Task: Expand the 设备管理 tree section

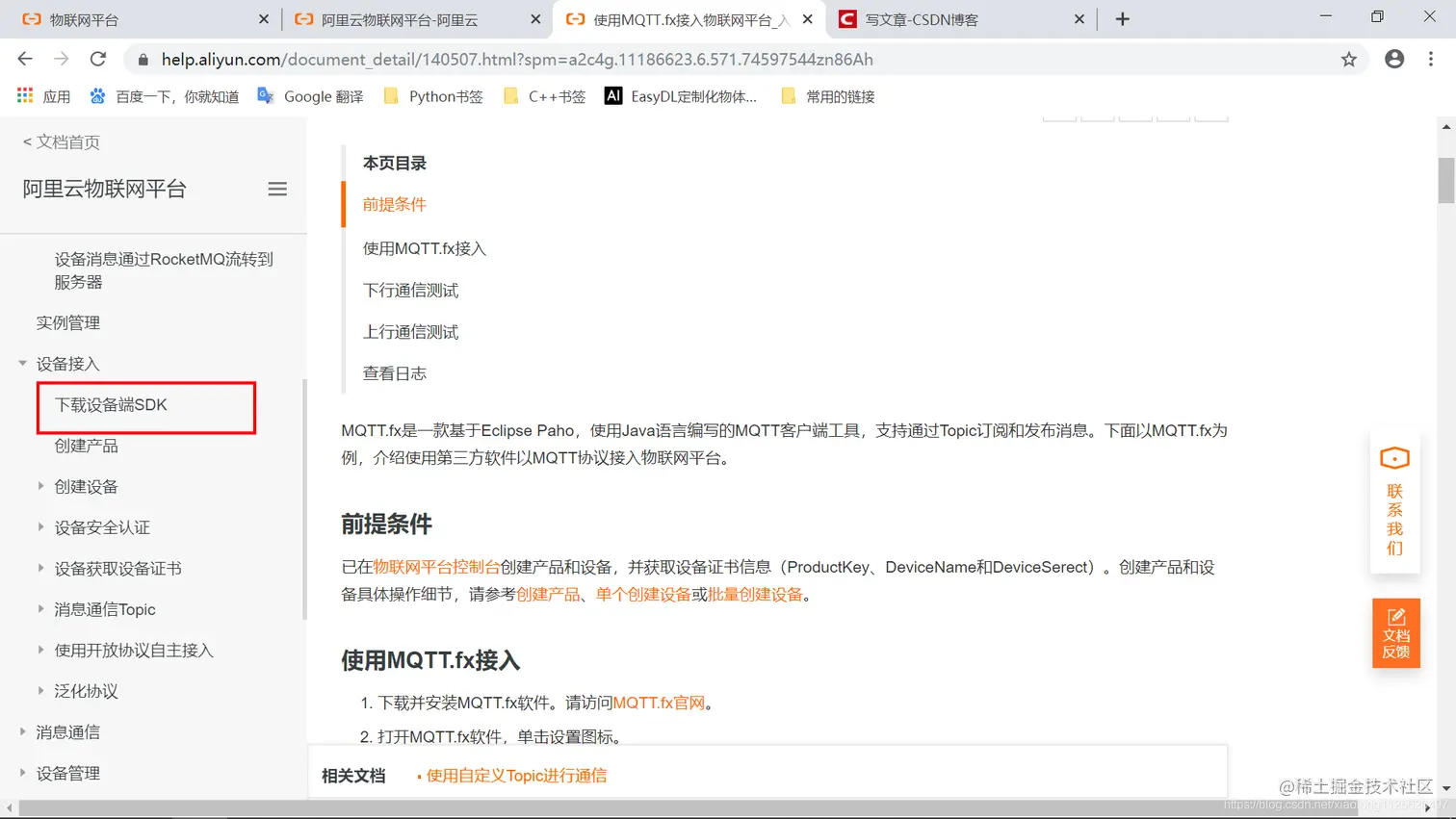Action: (22, 773)
